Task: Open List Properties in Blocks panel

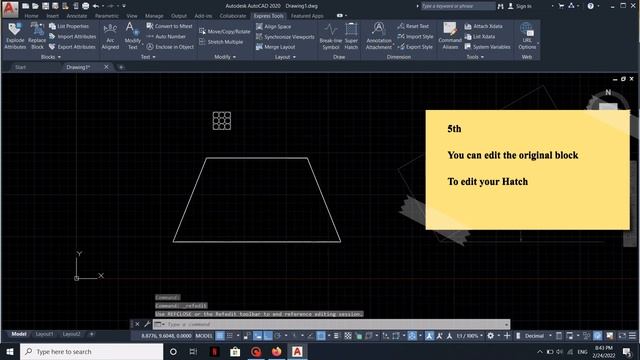Action: pos(69,26)
